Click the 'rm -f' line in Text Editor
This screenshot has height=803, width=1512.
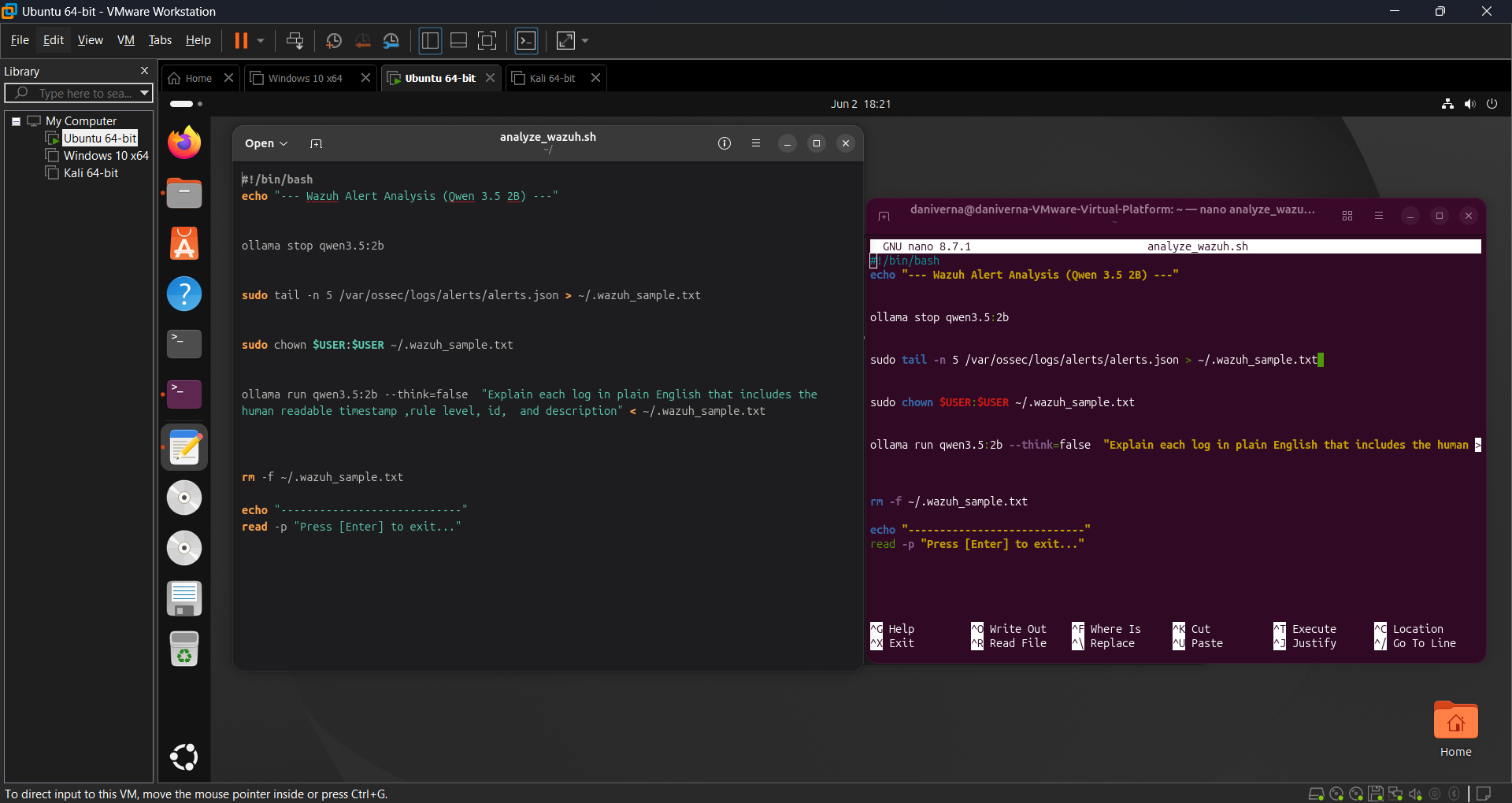point(322,477)
